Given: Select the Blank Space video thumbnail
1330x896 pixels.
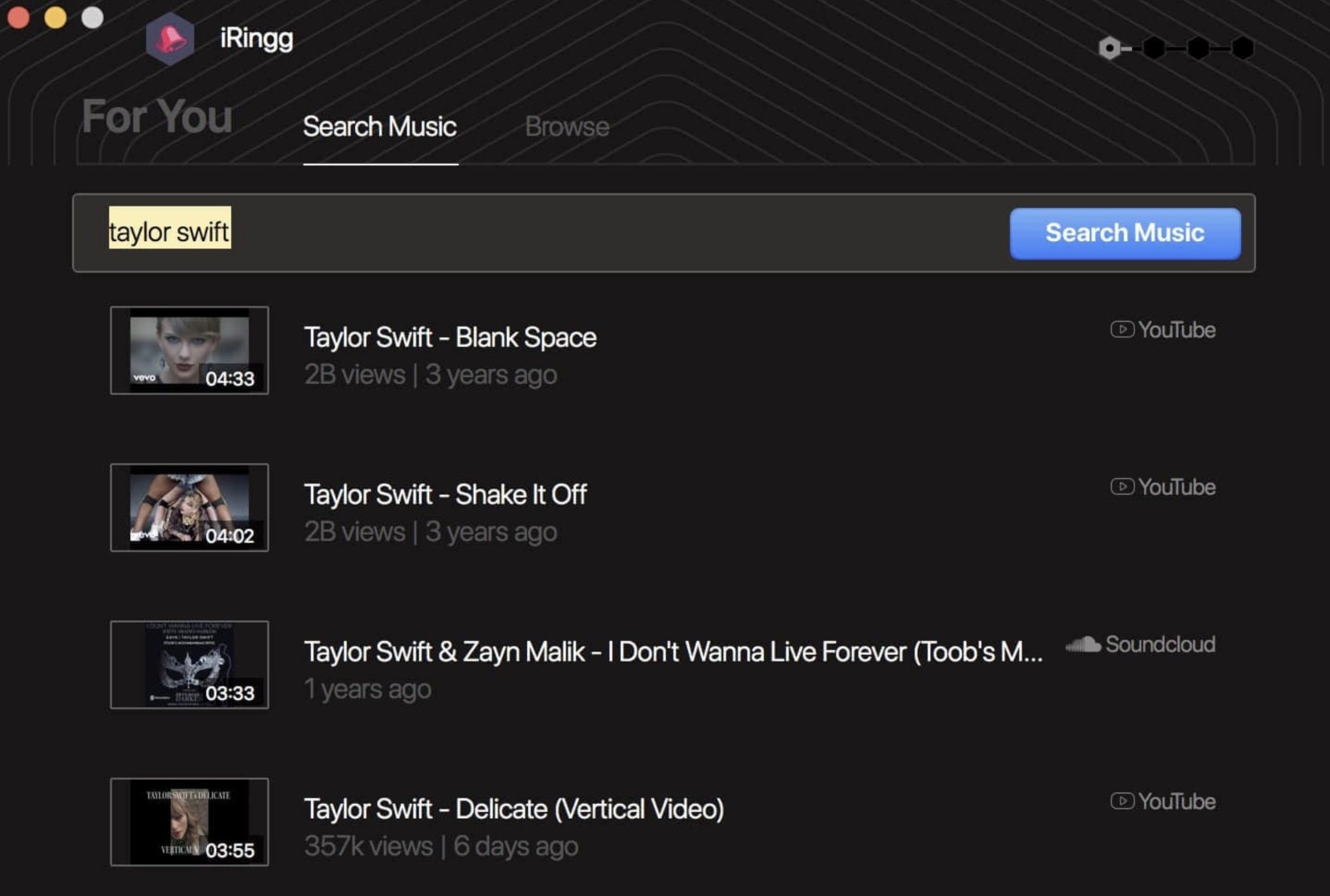Looking at the screenshot, I should tap(190, 350).
